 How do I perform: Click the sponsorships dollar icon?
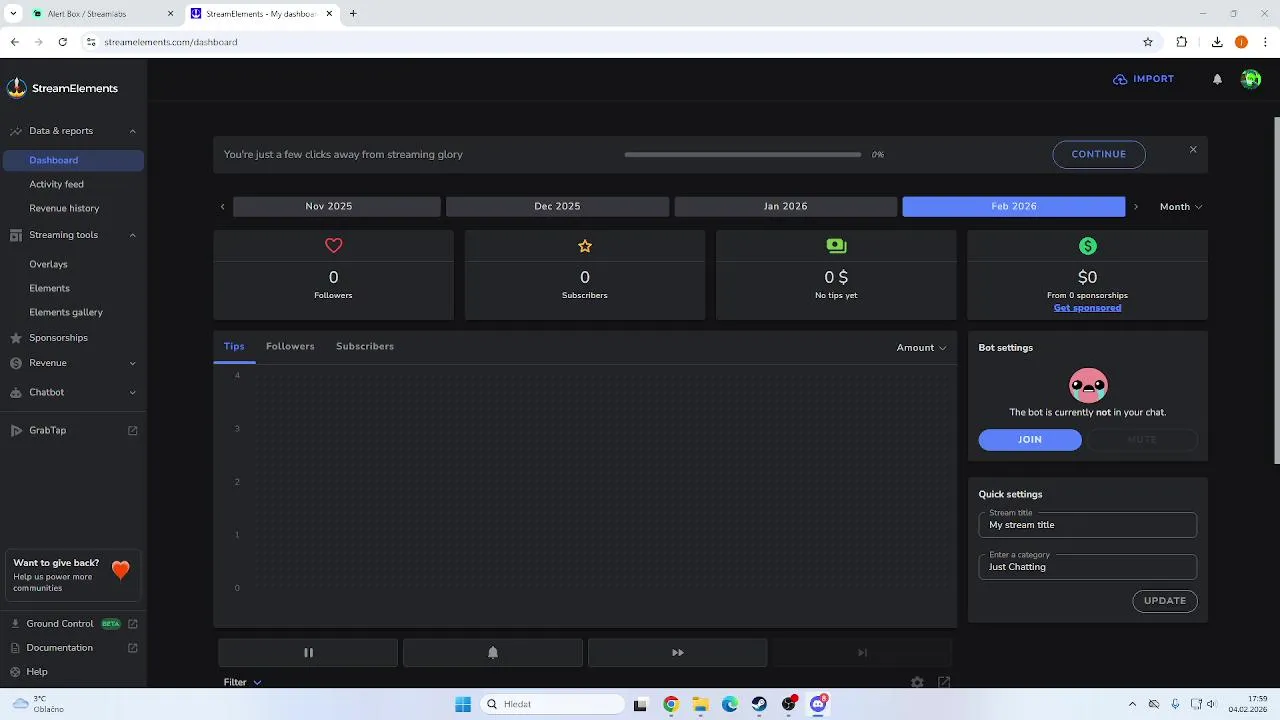coord(1088,246)
